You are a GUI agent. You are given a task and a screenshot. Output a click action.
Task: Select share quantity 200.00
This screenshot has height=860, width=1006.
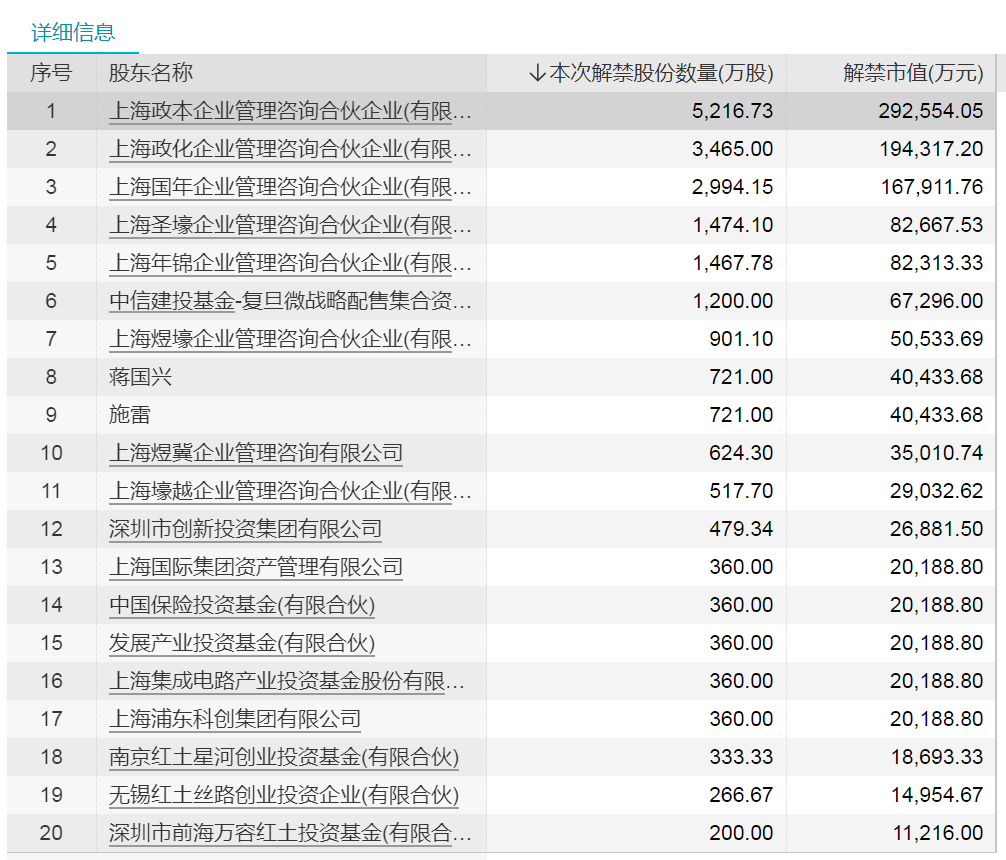[x=741, y=833]
